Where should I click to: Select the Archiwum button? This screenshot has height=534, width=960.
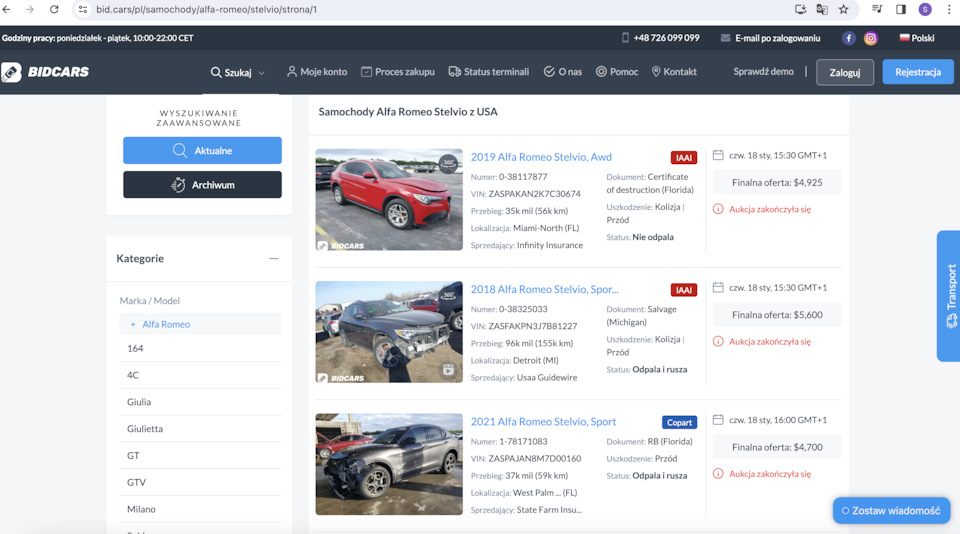202,184
